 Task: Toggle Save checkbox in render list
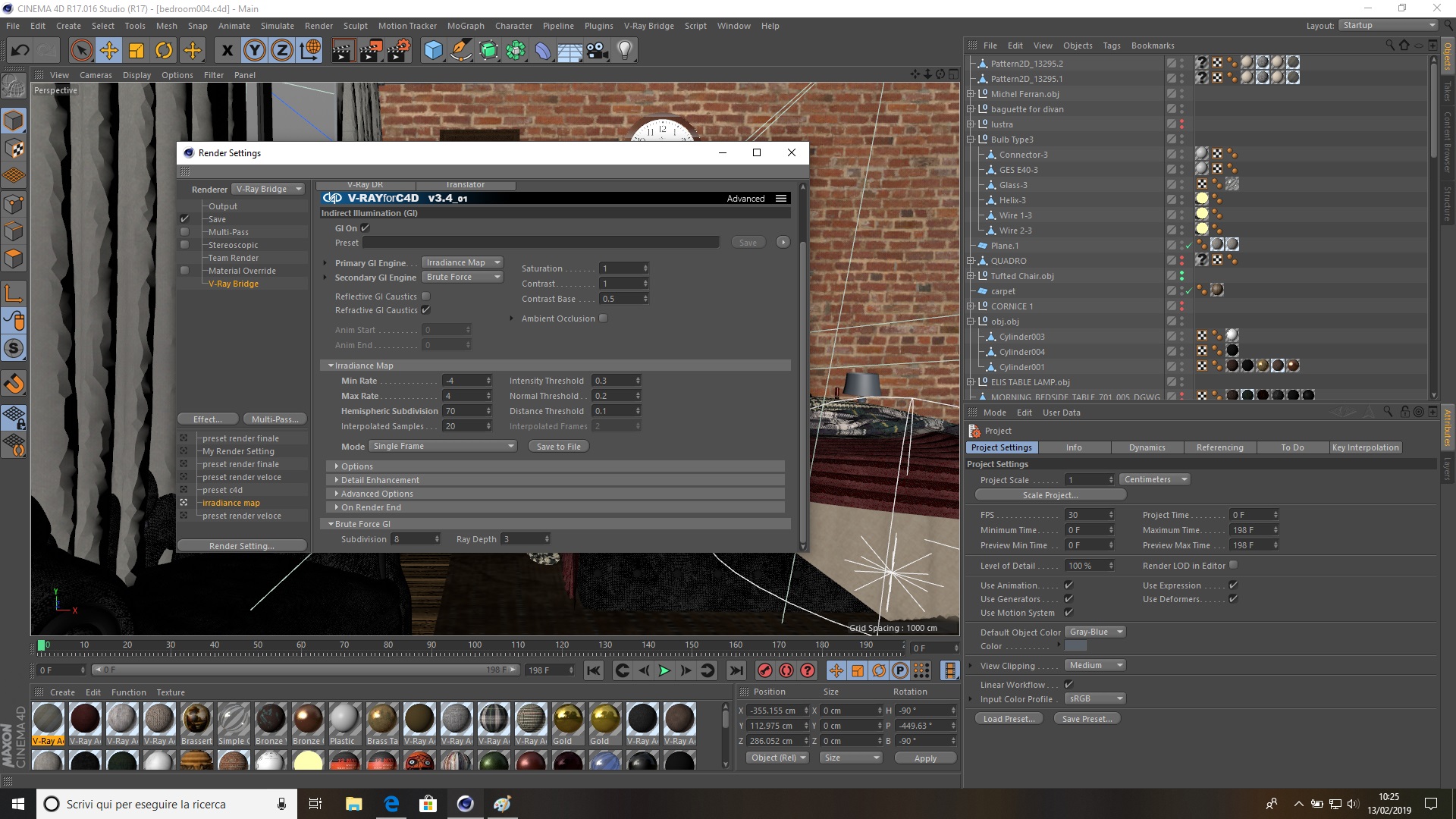tap(184, 219)
